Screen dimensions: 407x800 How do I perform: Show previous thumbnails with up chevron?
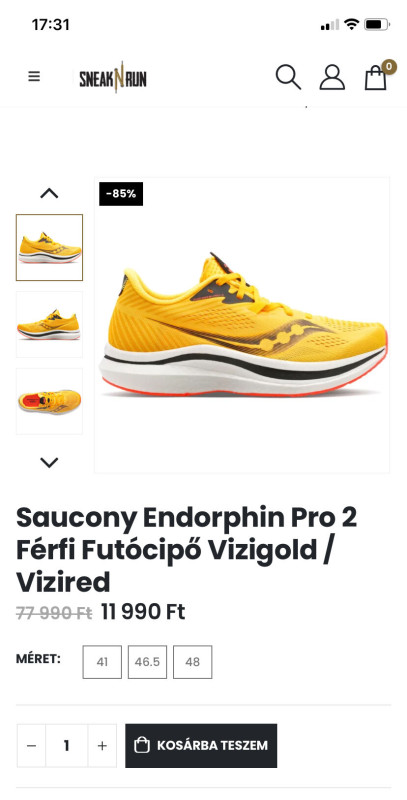[49, 193]
